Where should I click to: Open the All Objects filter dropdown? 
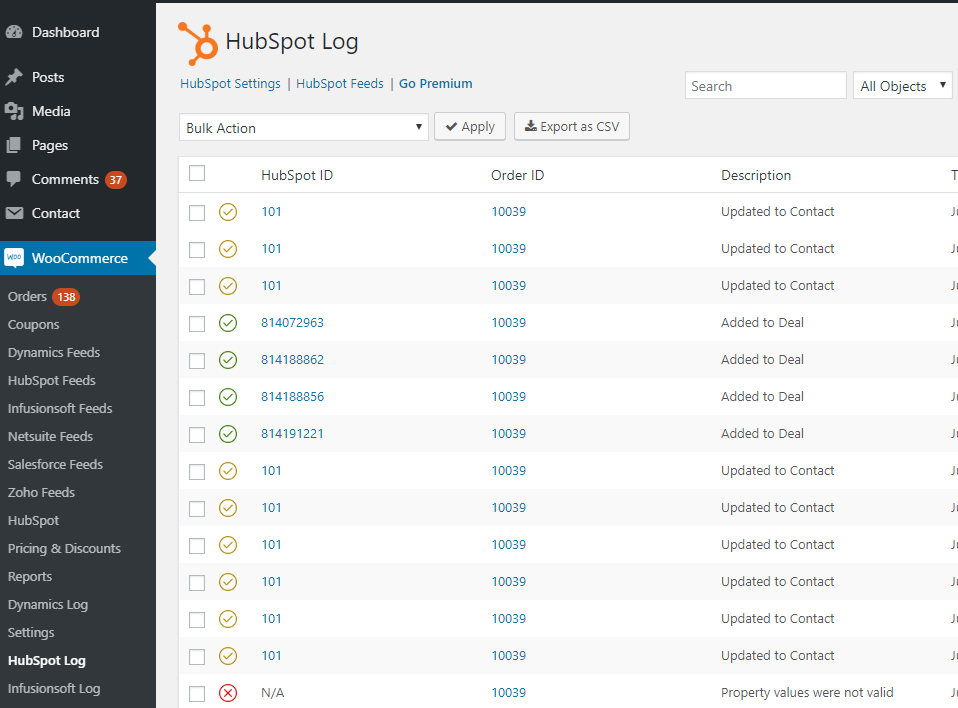(903, 86)
